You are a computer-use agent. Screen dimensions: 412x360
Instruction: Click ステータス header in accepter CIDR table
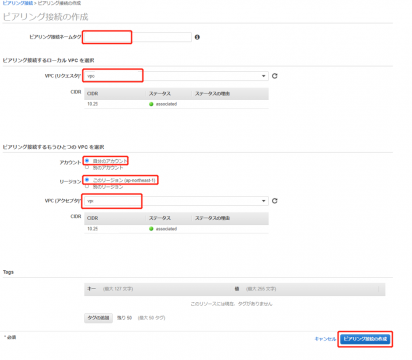point(160,218)
